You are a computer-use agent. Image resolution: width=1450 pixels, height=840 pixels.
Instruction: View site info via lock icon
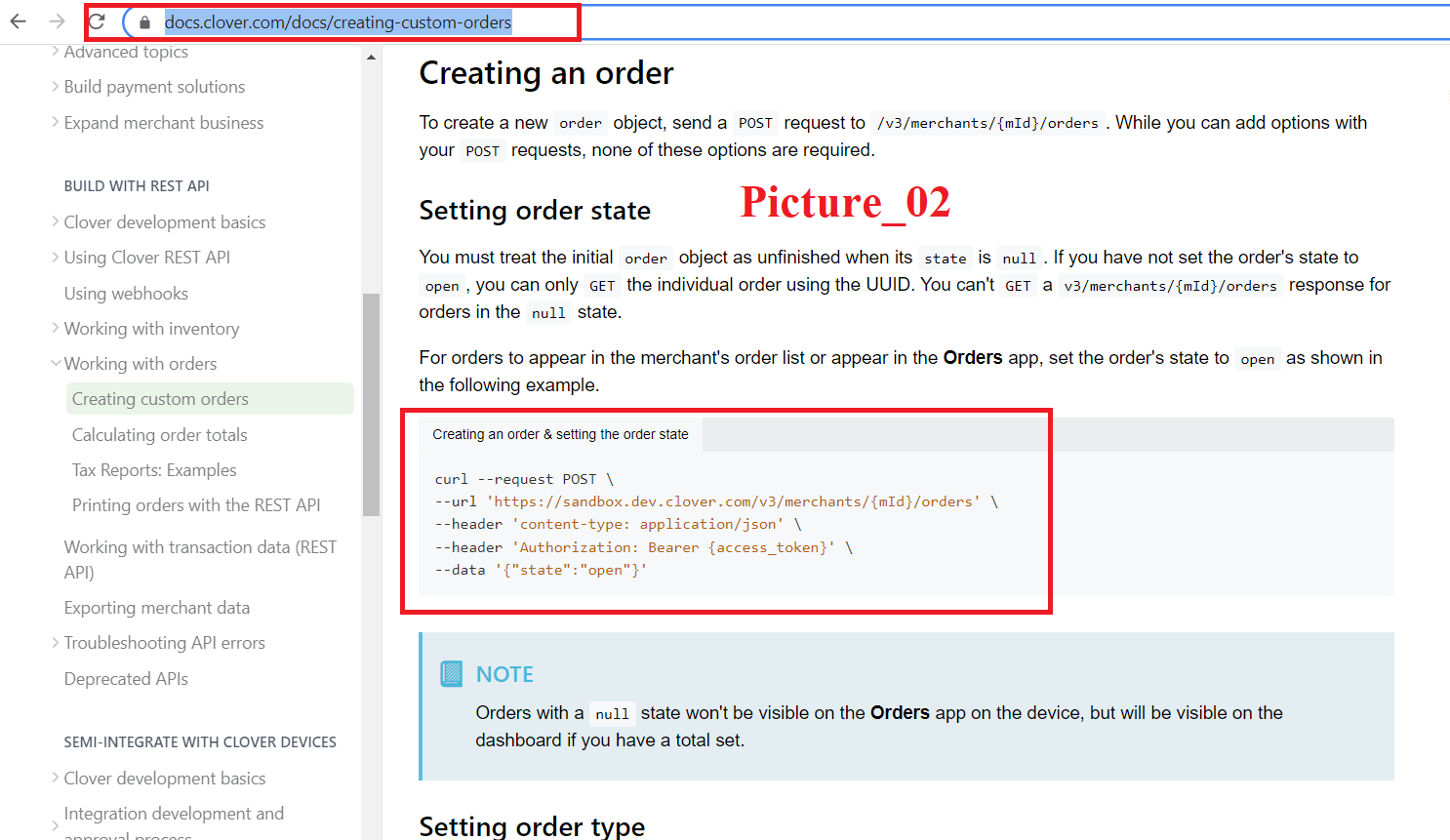[144, 22]
